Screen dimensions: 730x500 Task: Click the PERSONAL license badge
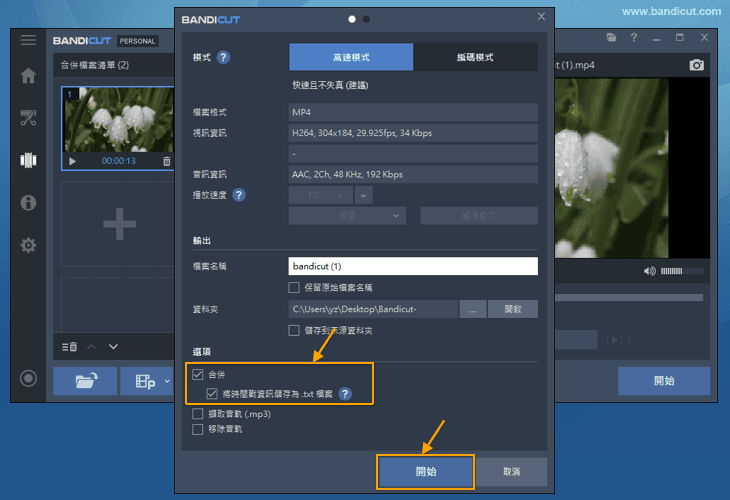click(x=137, y=41)
